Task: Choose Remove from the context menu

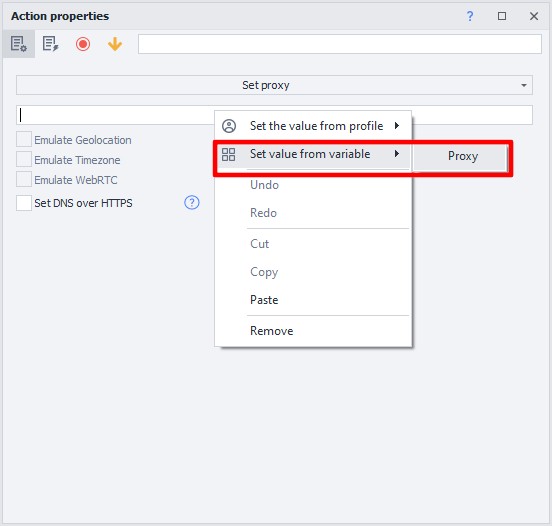Action: [x=271, y=331]
